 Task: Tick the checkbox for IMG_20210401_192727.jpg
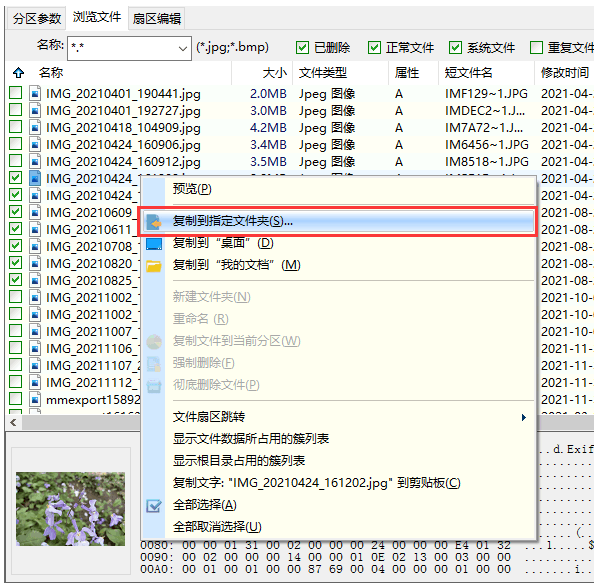point(16,110)
